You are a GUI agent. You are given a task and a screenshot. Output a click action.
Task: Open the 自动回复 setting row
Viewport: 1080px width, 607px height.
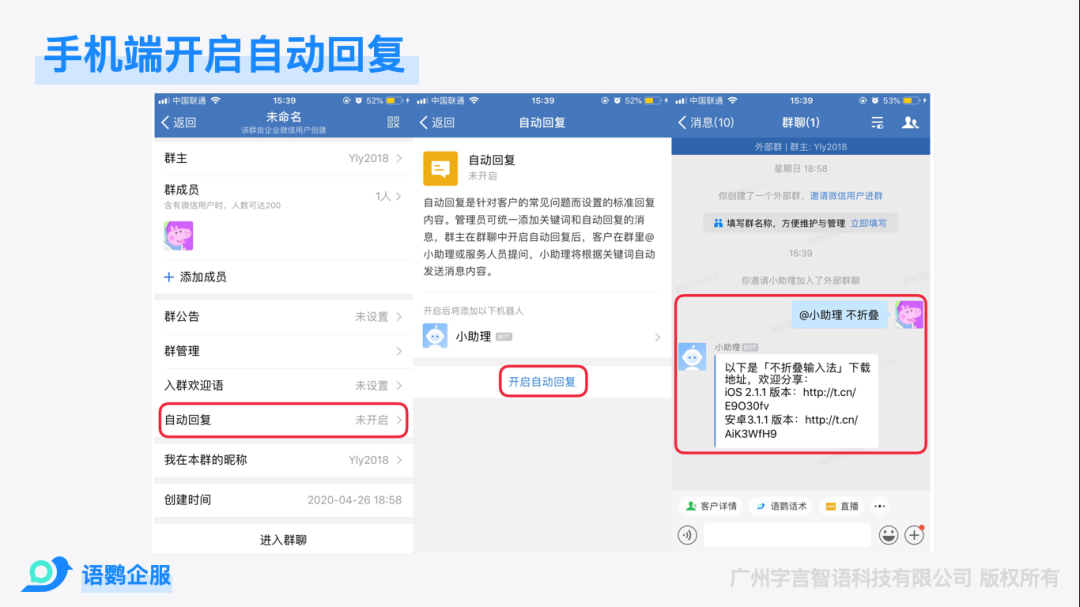[284, 420]
